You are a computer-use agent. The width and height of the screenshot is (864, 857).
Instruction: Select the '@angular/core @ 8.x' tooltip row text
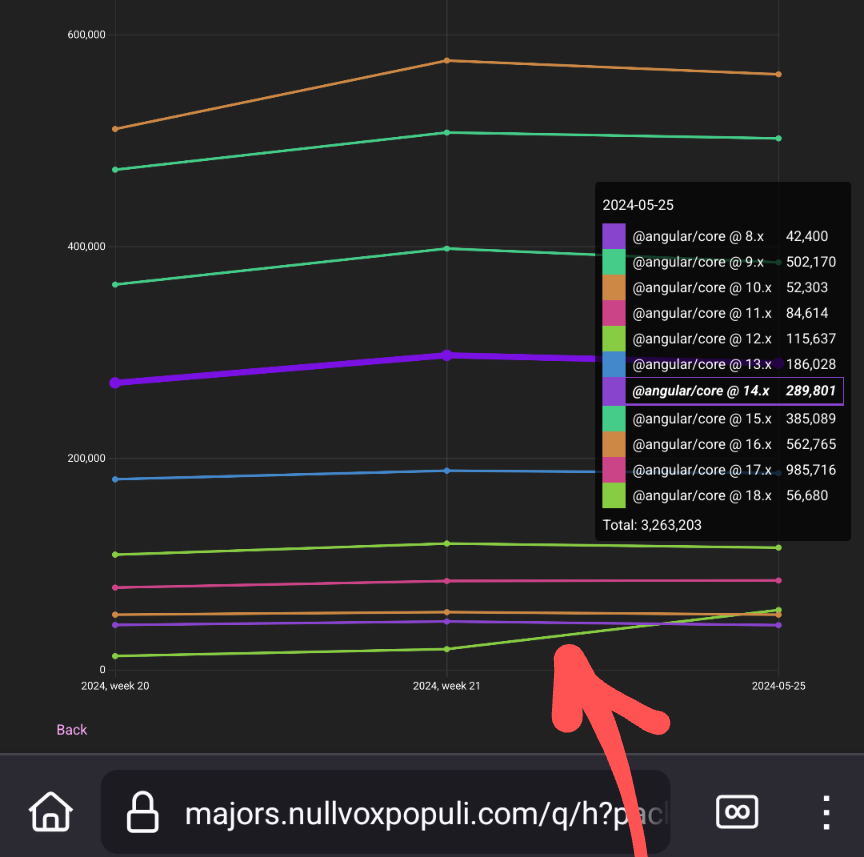point(698,236)
